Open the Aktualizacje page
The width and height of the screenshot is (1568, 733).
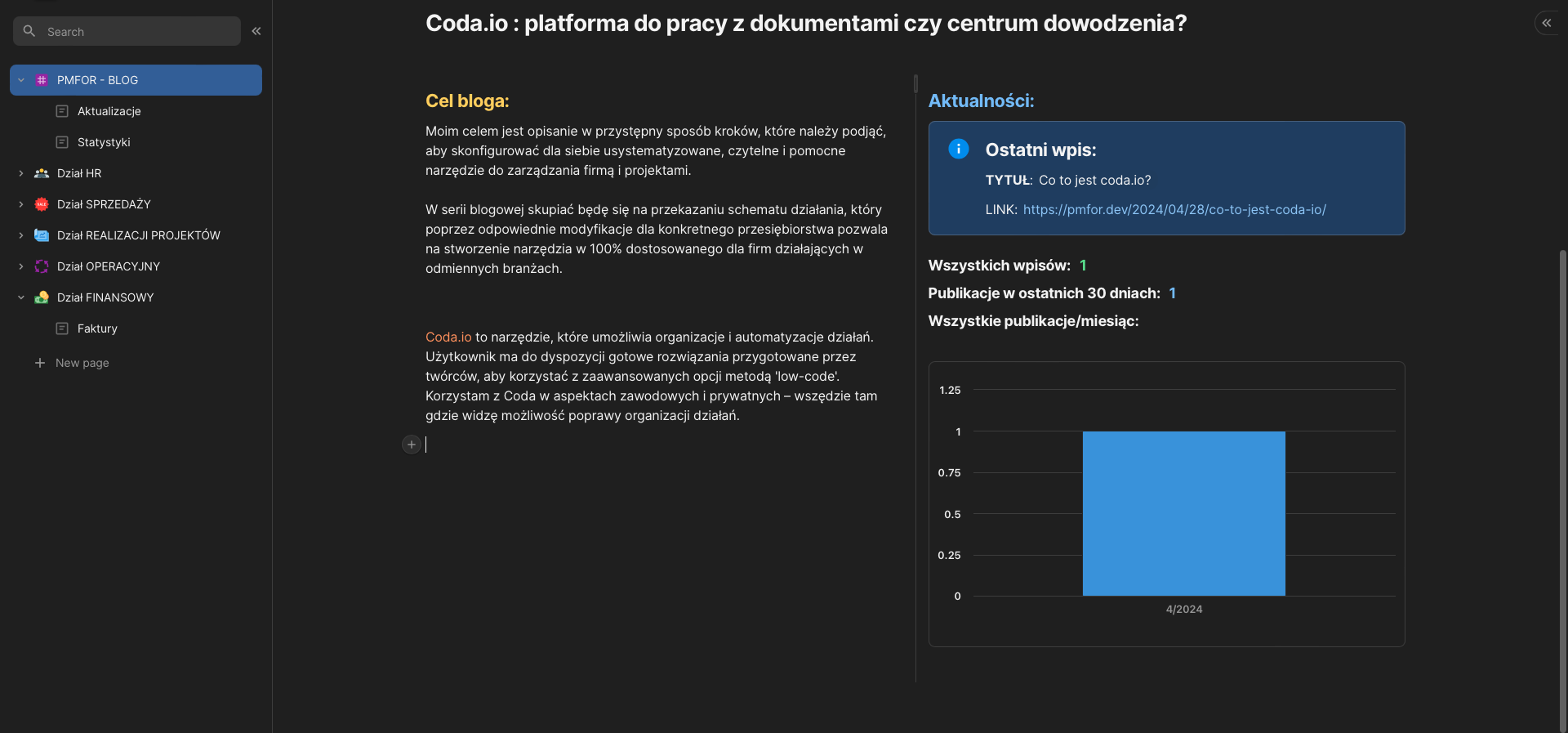(x=109, y=111)
